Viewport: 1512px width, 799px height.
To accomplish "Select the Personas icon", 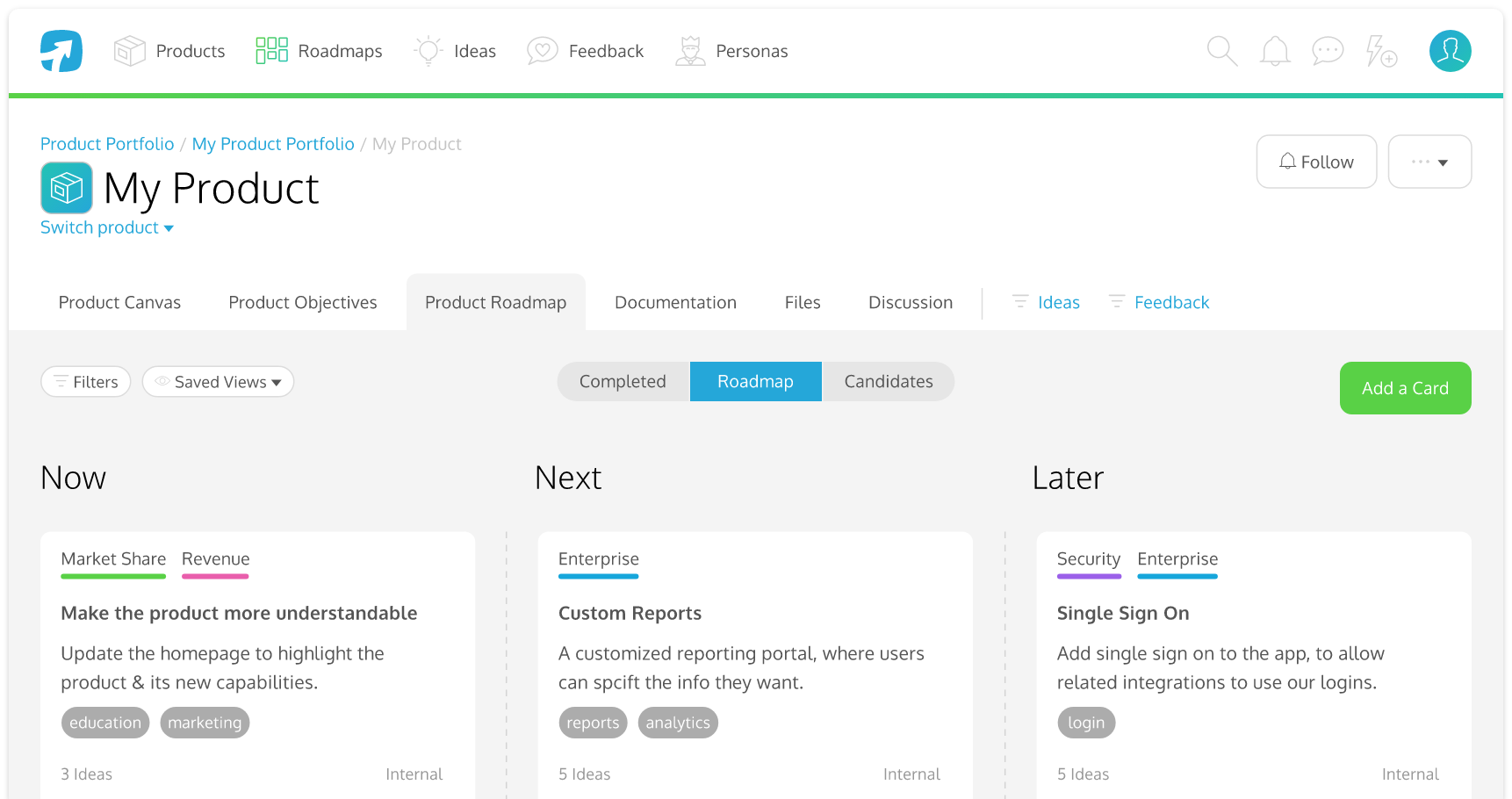I will tap(690, 50).
